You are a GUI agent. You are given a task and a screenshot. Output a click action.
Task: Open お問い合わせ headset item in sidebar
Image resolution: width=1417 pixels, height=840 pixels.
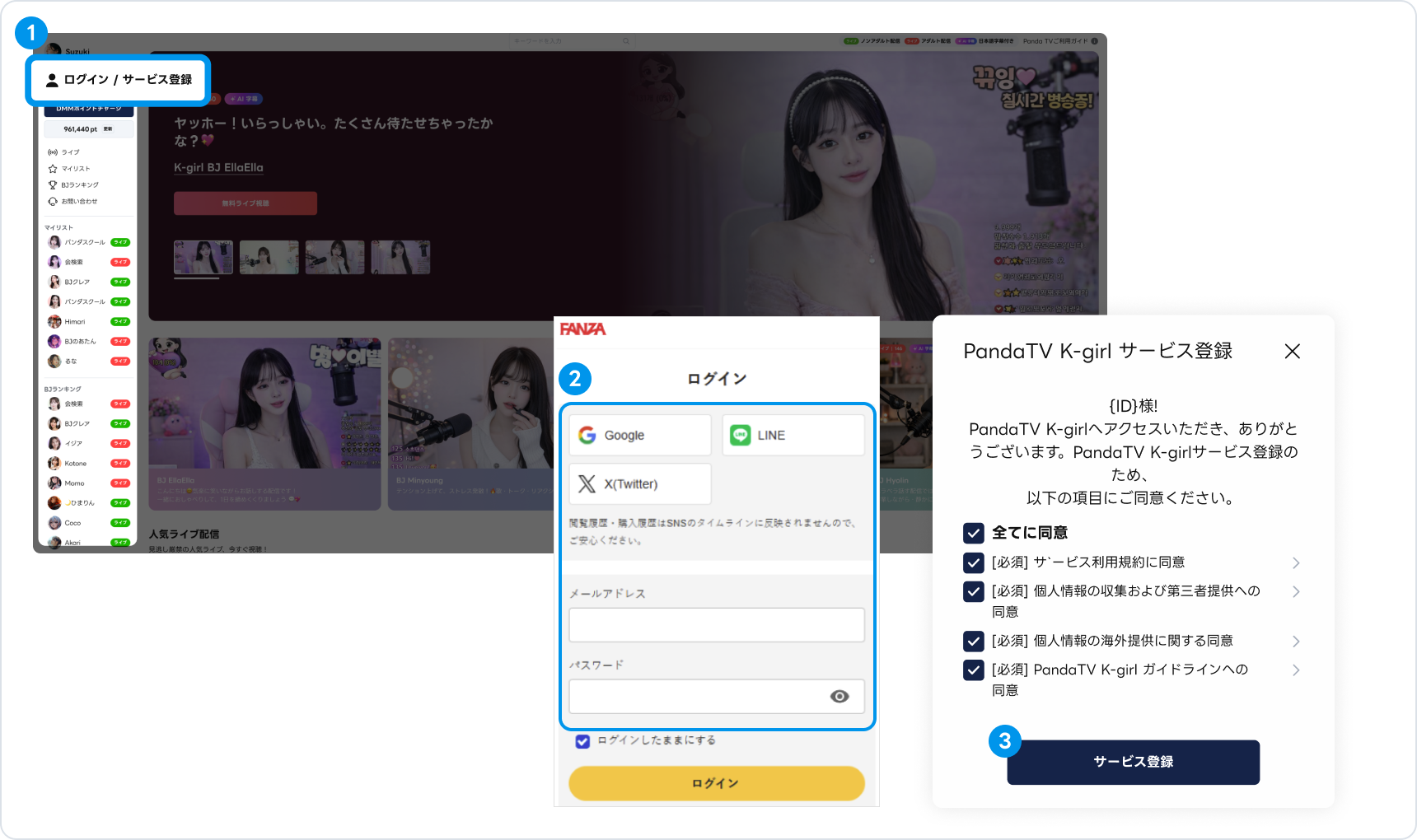coord(72,202)
